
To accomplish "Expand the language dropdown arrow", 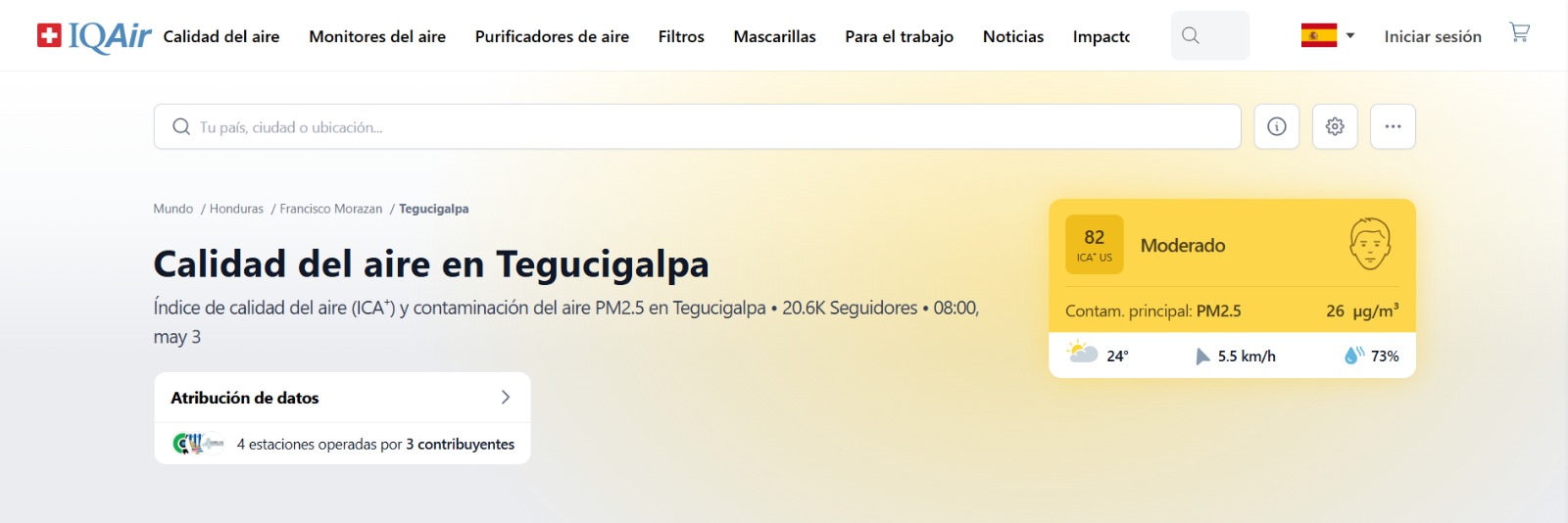I will pos(1350,36).
